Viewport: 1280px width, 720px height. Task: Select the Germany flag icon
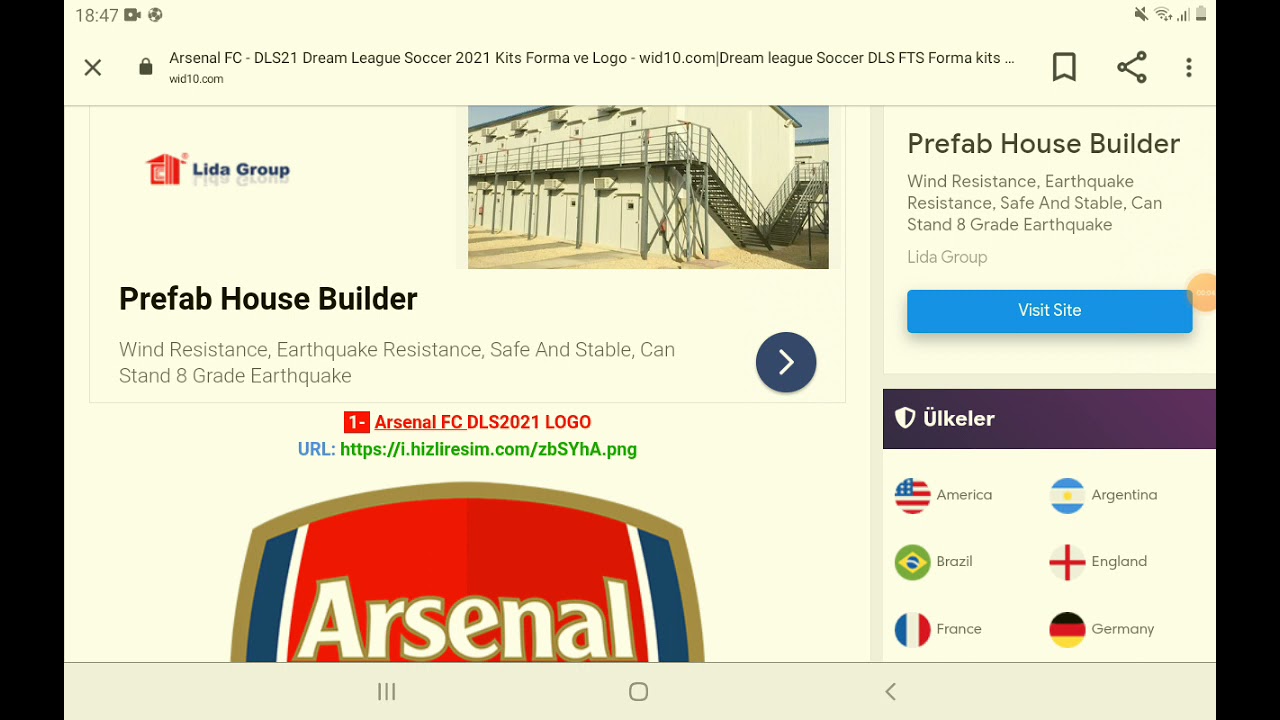click(x=1067, y=629)
